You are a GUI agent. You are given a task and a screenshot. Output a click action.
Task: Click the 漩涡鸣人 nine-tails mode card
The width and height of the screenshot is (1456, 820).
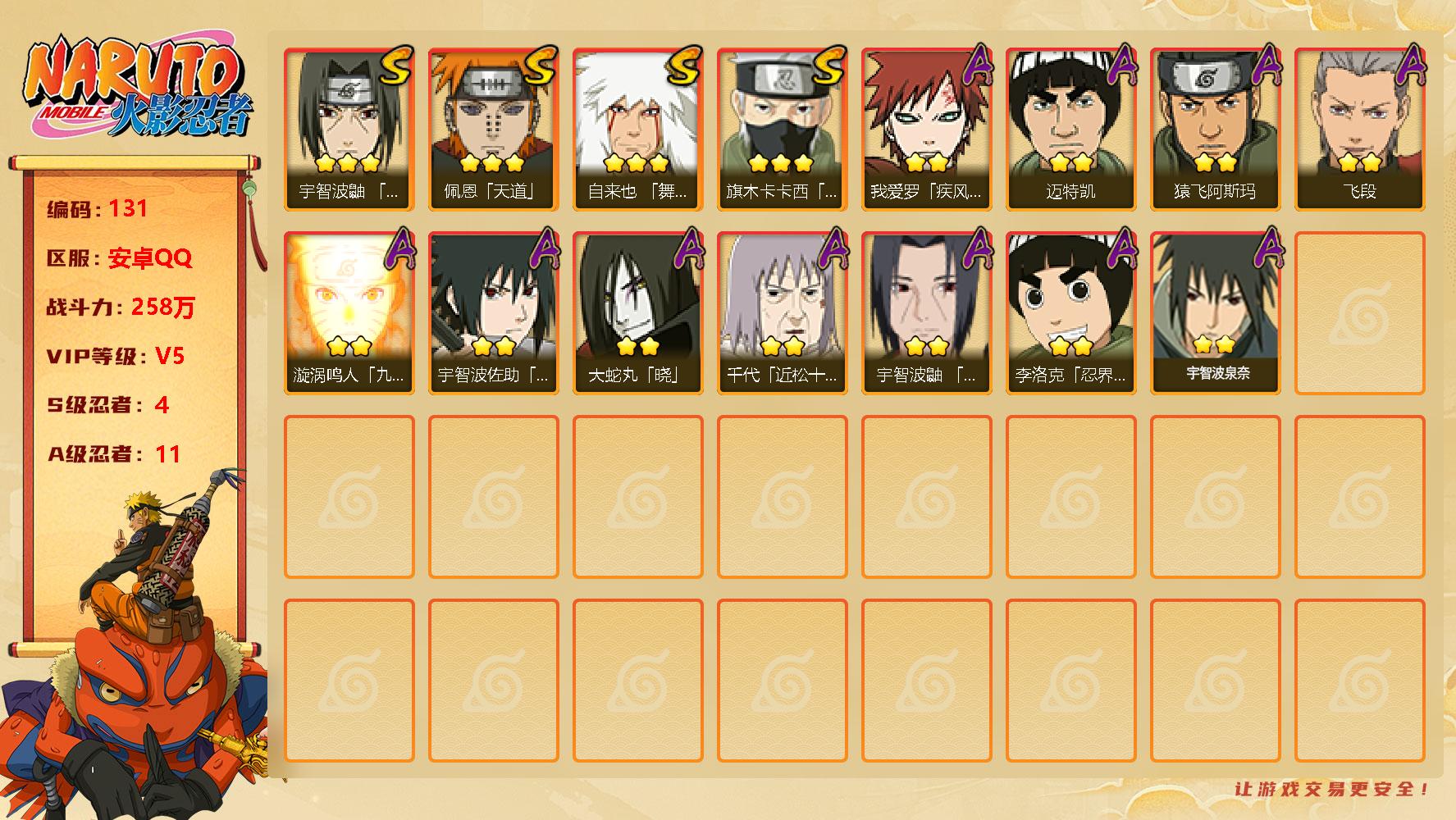(x=349, y=313)
